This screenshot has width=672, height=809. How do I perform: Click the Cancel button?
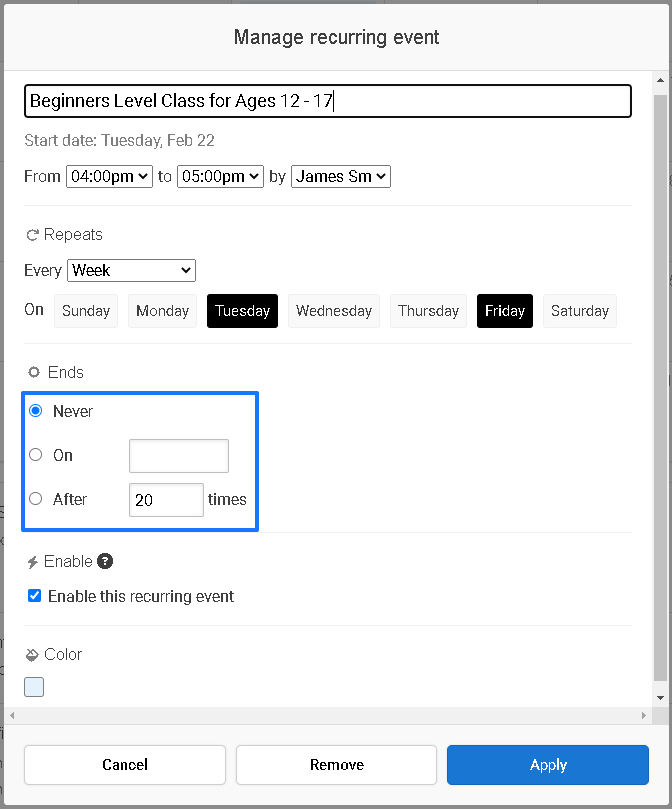[x=125, y=765]
